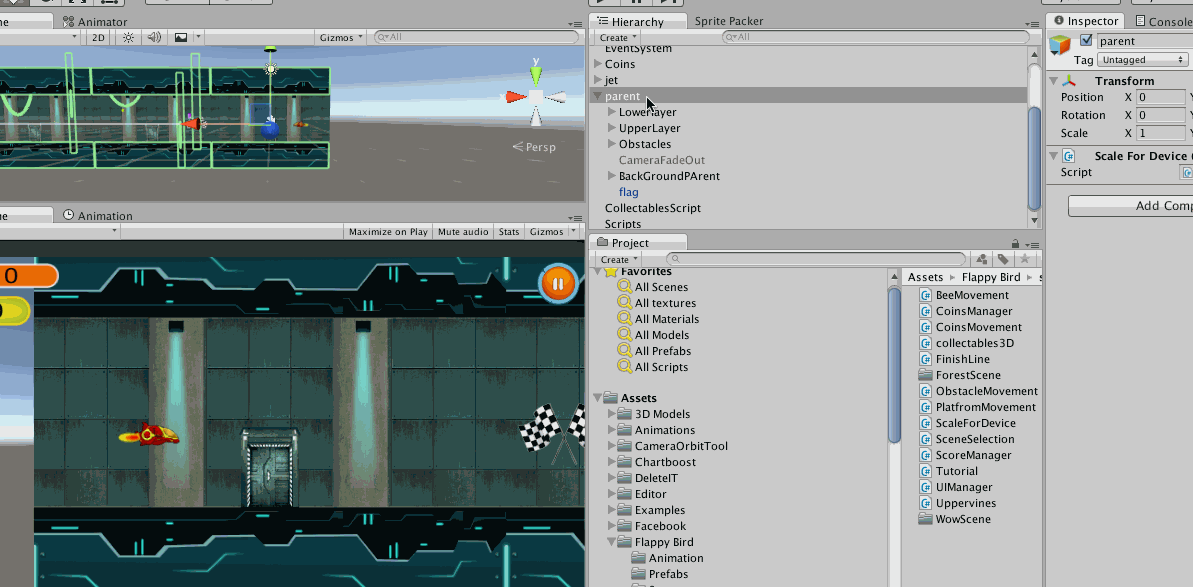Click Assets breadcrumb in Project
The height and width of the screenshot is (587, 1193).
click(924, 278)
